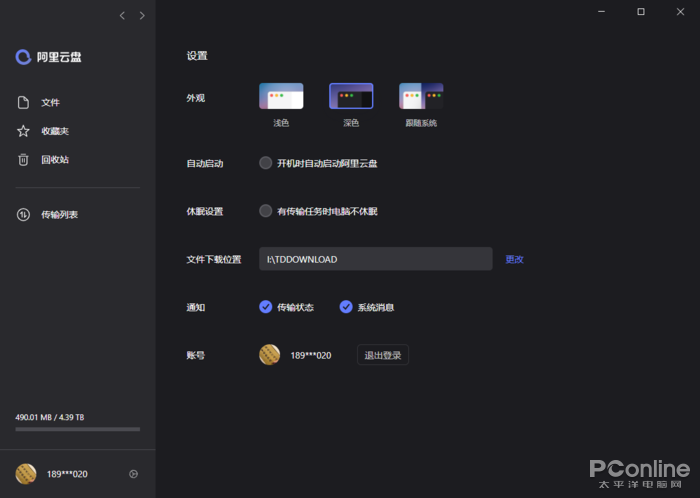Image resolution: width=700 pixels, height=498 pixels.
Task: Click the sidebar bottom account avatar
Action: click(x=26, y=474)
